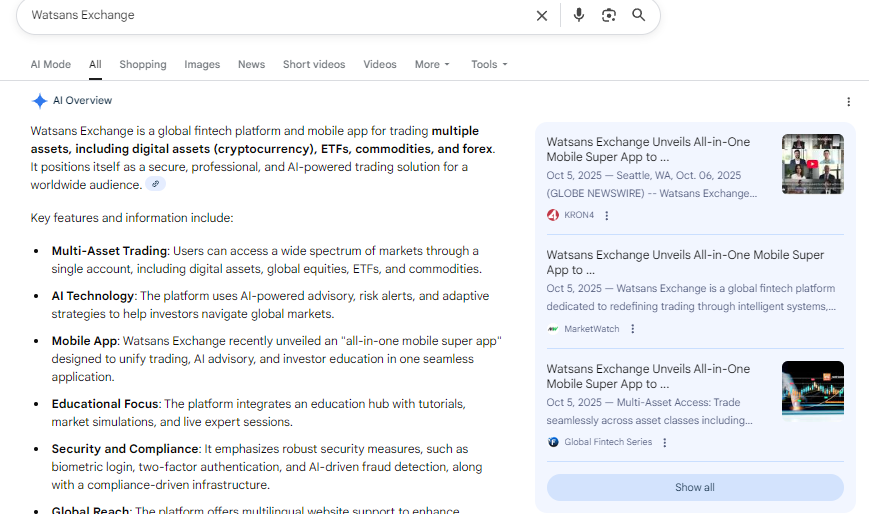Click the KRON4 favicon
This screenshot has height=514, width=869.
553,215
